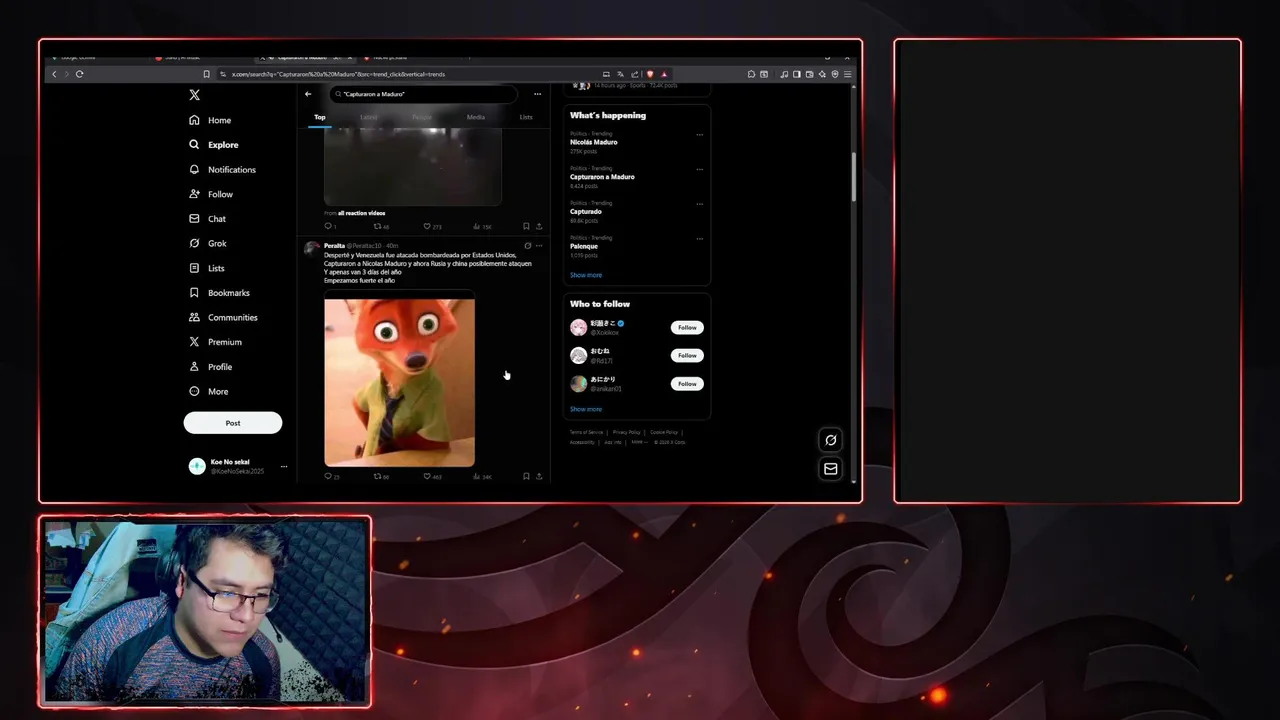Click the page's vertical scrollbar thumb
This screenshot has width=1280, height=720.
853,177
